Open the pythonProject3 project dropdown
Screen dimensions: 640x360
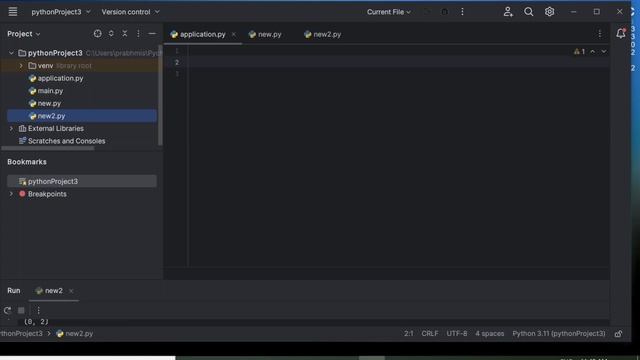coord(61,12)
